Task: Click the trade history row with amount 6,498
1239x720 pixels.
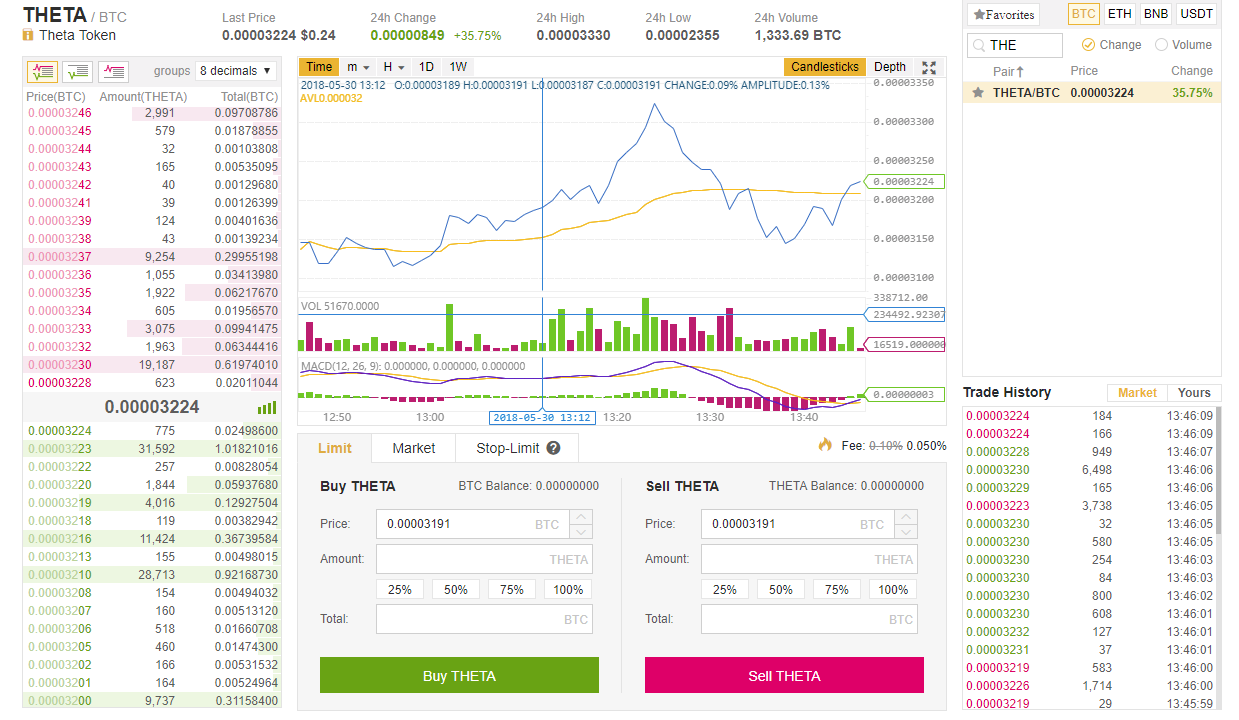Action: [1089, 470]
